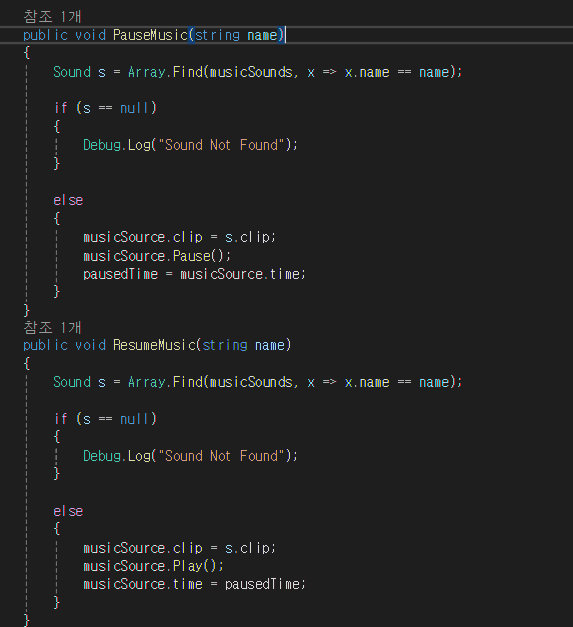Image resolution: width=573 pixels, height=627 pixels.
Task: Click the PauseMusic method name
Action: 150,35
